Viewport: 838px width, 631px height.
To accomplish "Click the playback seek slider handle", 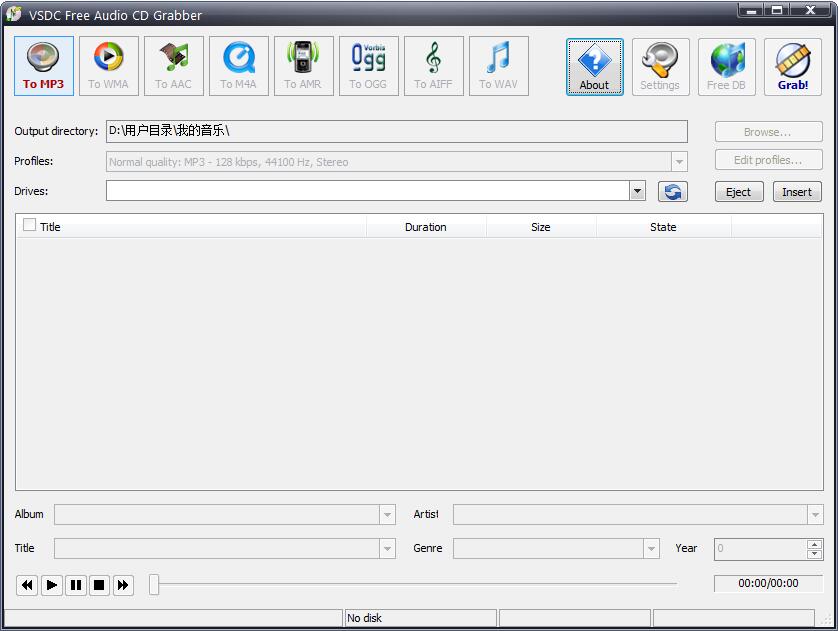I will point(154,584).
